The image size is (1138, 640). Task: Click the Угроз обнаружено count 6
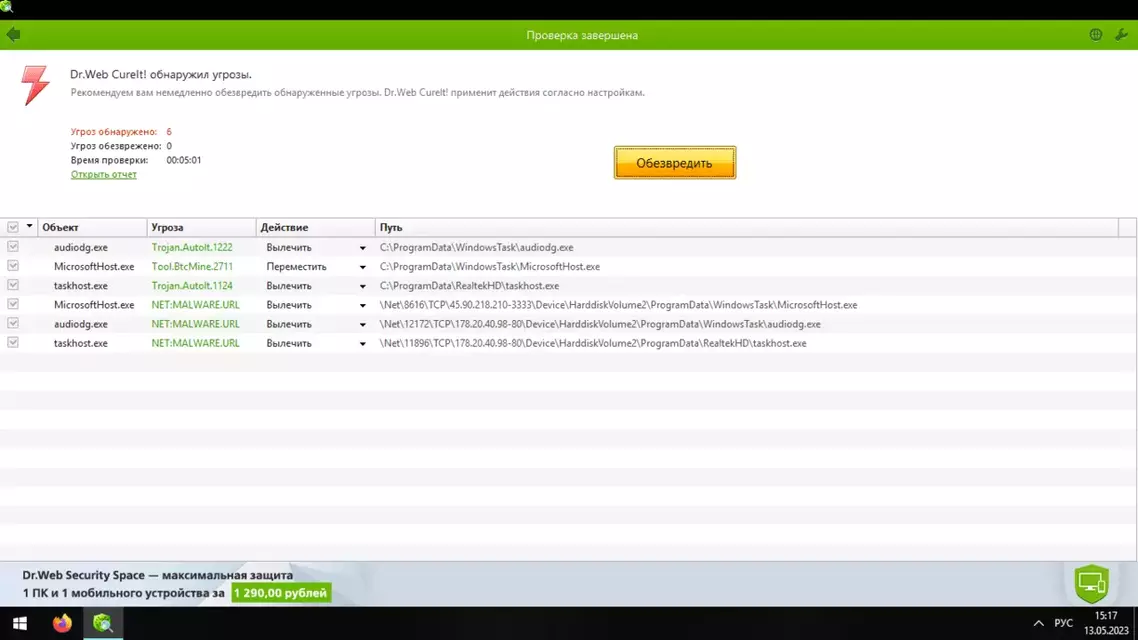[168, 131]
